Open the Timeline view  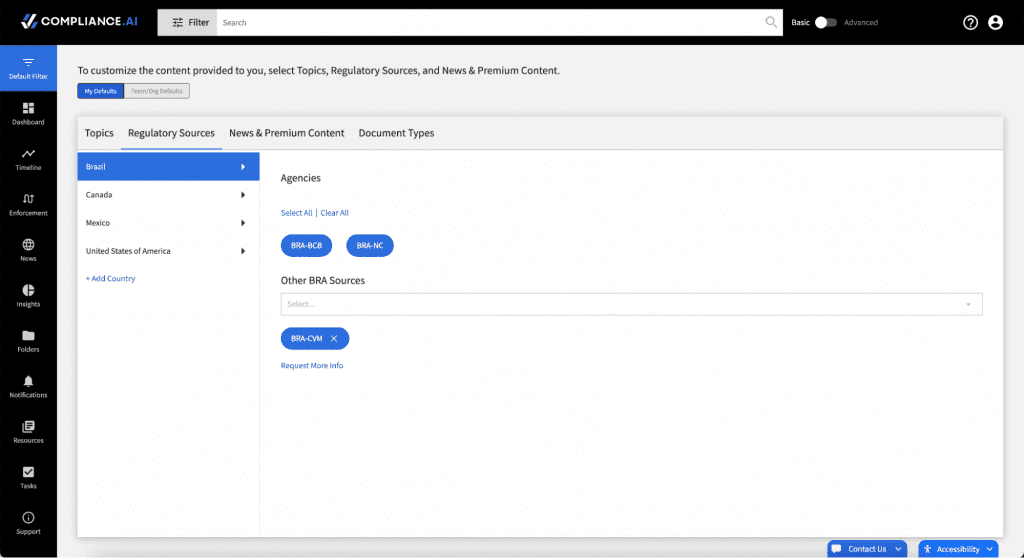click(x=28, y=159)
